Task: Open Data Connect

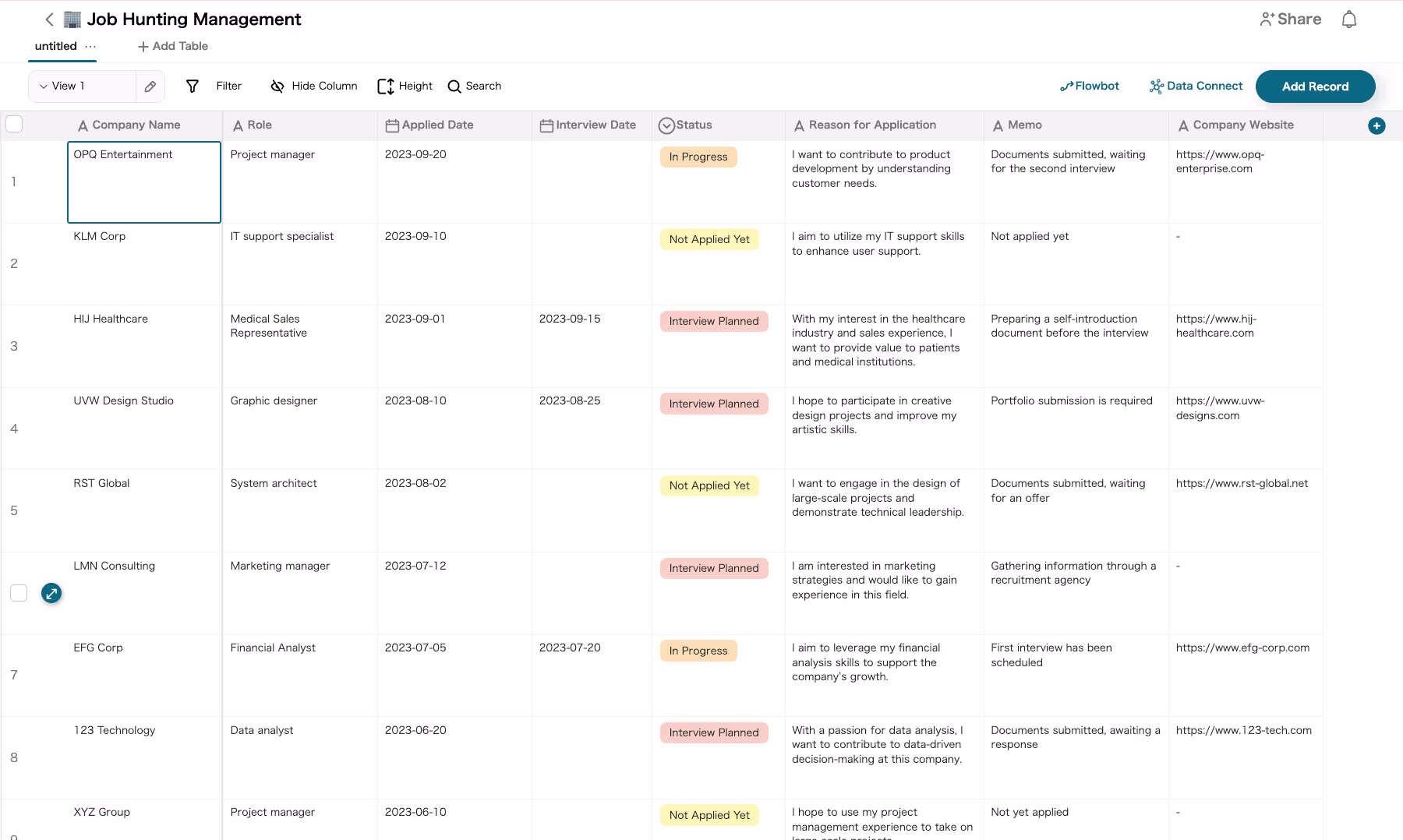Action: (1195, 86)
